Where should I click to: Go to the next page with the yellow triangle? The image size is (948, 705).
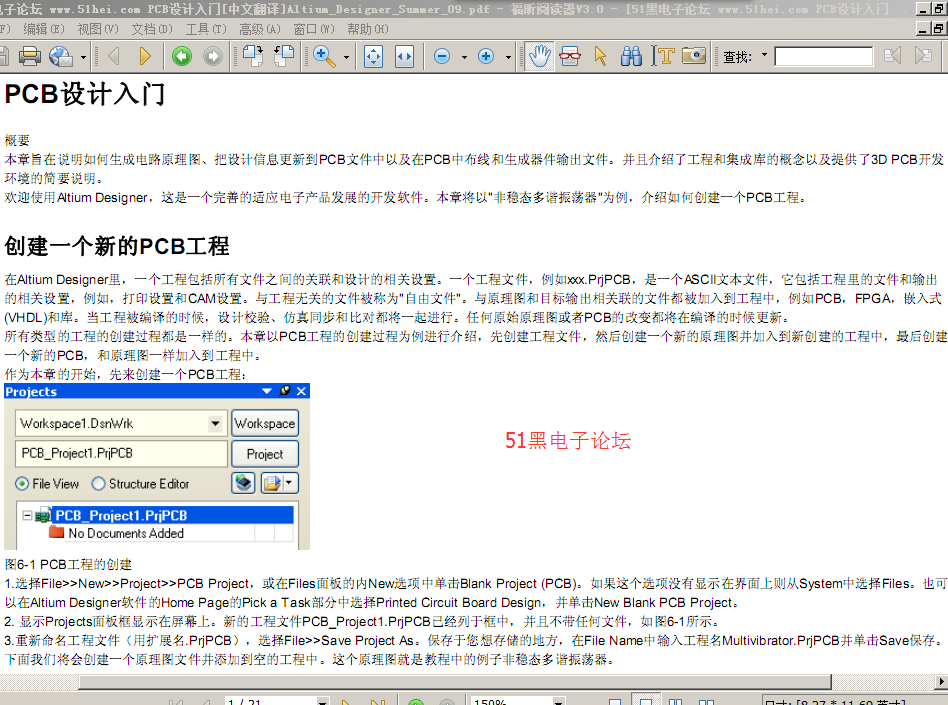[x=145, y=56]
